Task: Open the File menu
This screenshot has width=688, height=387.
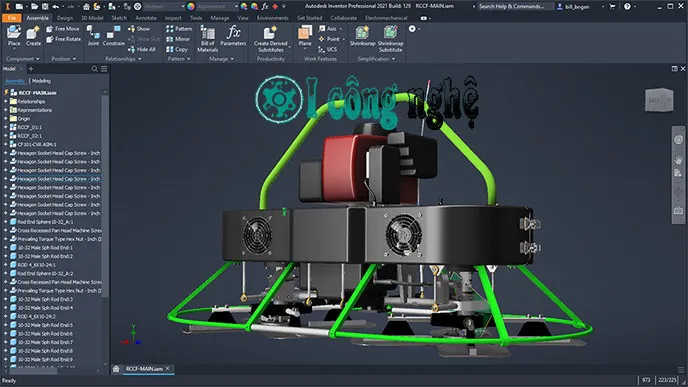Action: point(12,18)
